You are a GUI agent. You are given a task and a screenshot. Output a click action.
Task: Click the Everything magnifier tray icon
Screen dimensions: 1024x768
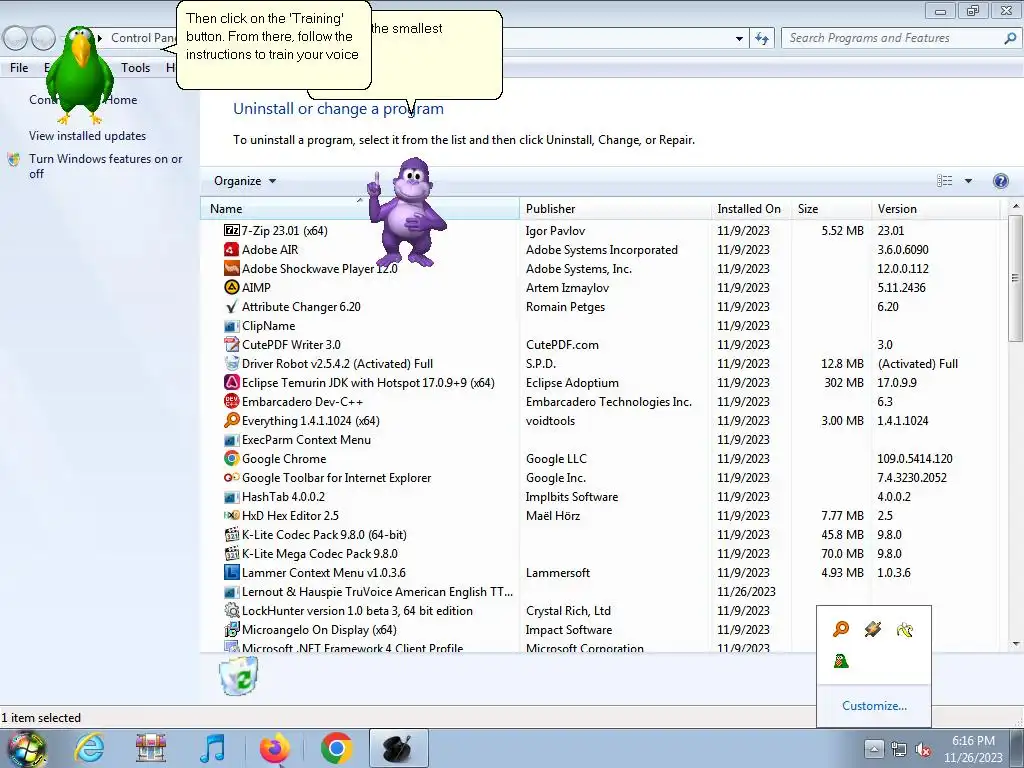tap(841, 629)
